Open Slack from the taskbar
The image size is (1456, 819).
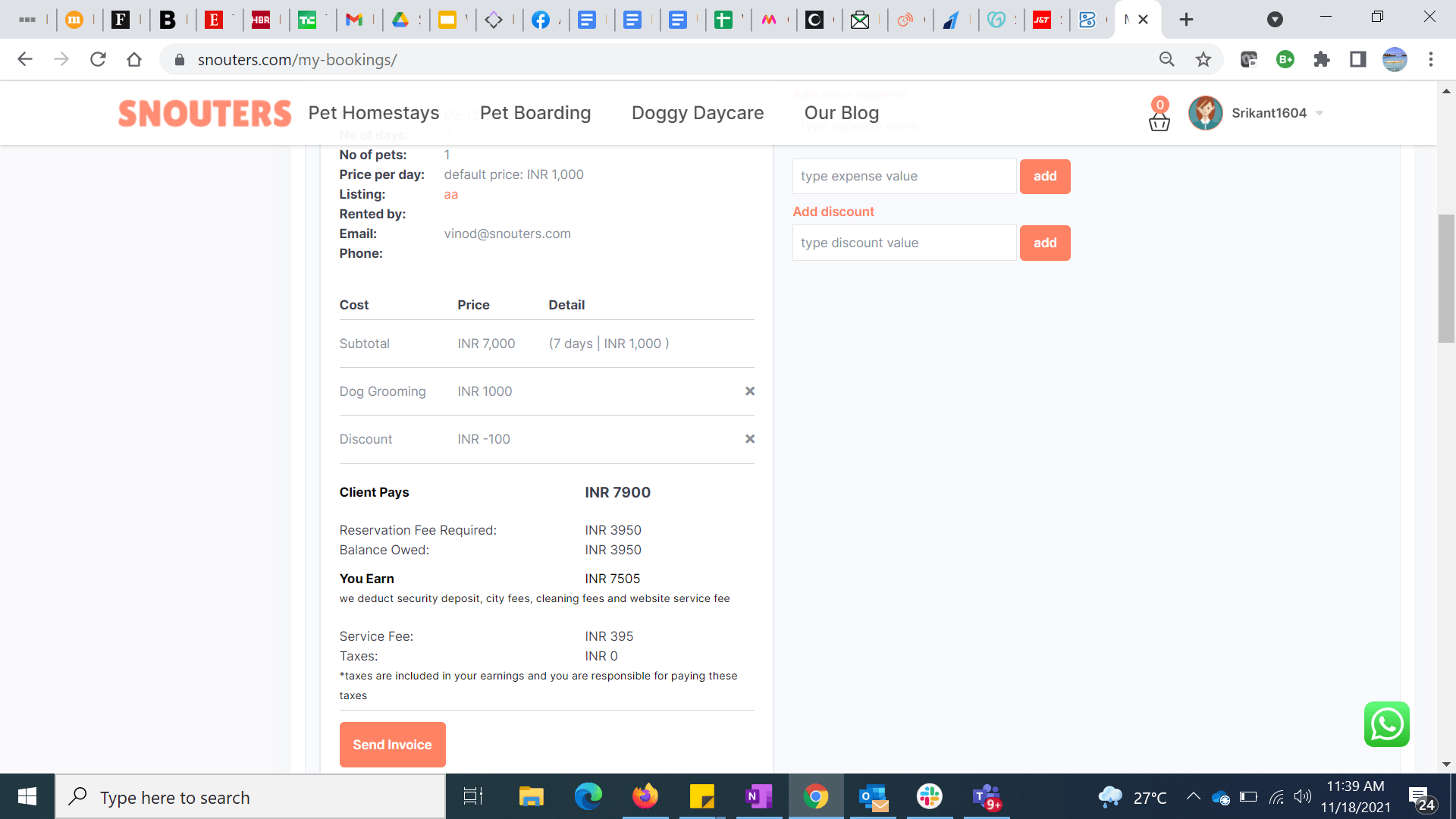pyautogui.click(x=930, y=797)
